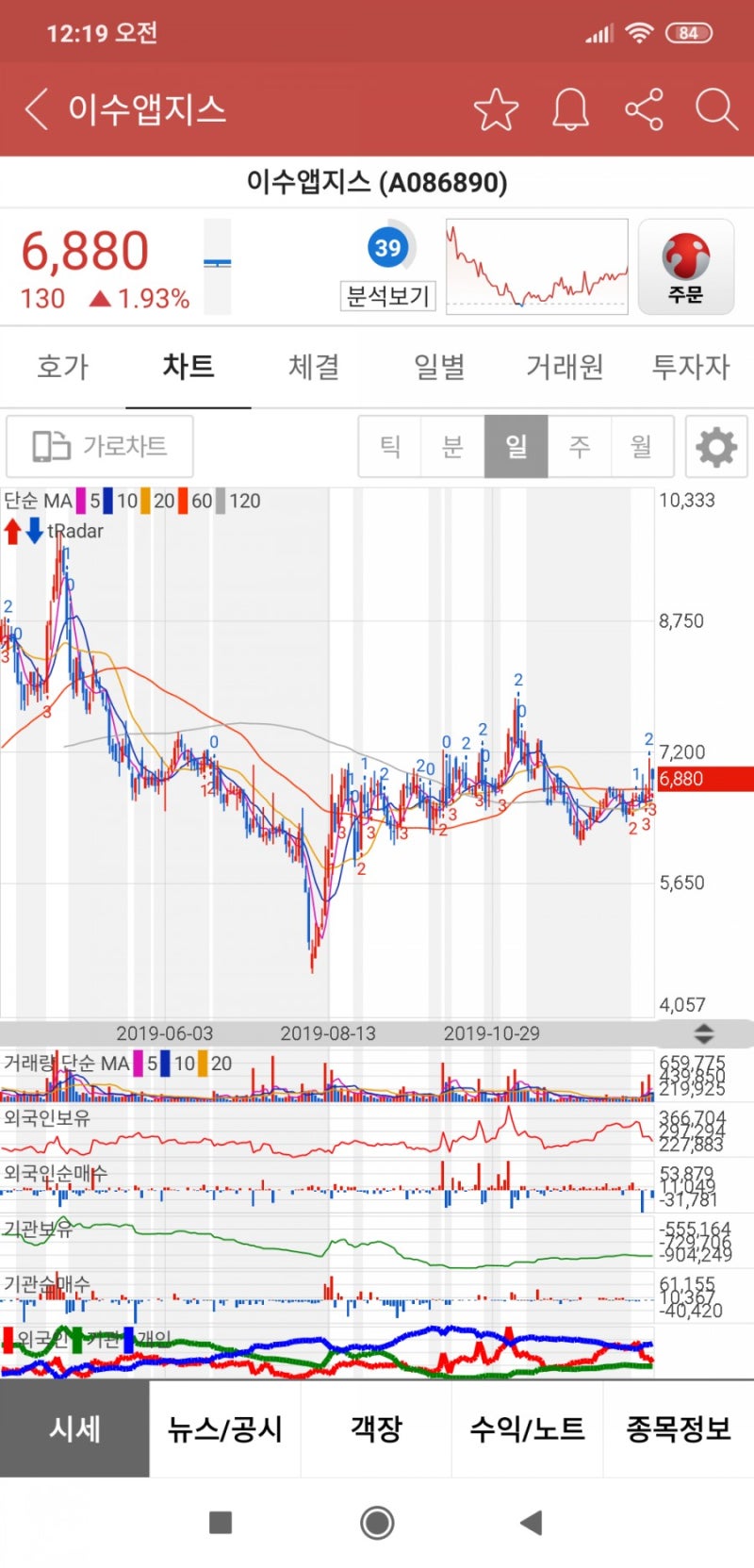Tap the battery indicator in status bar

coord(689,33)
